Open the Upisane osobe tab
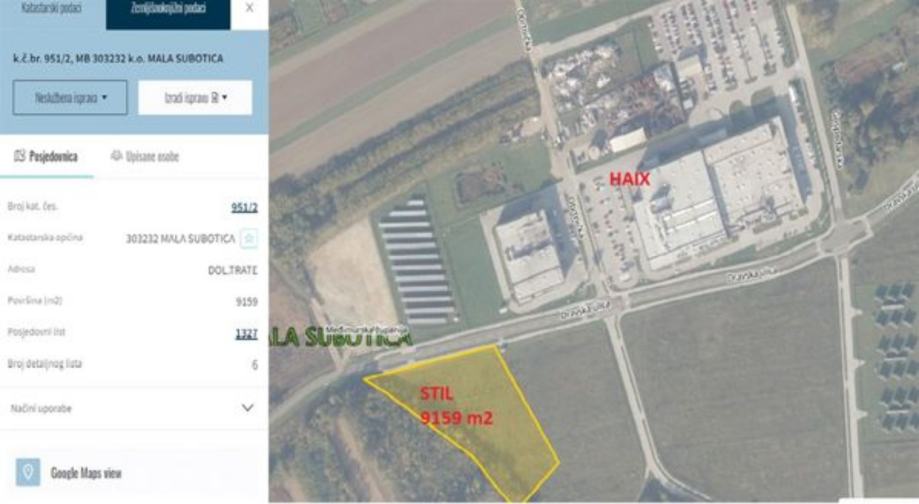The height and width of the screenshot is (504, 919). 145,156
